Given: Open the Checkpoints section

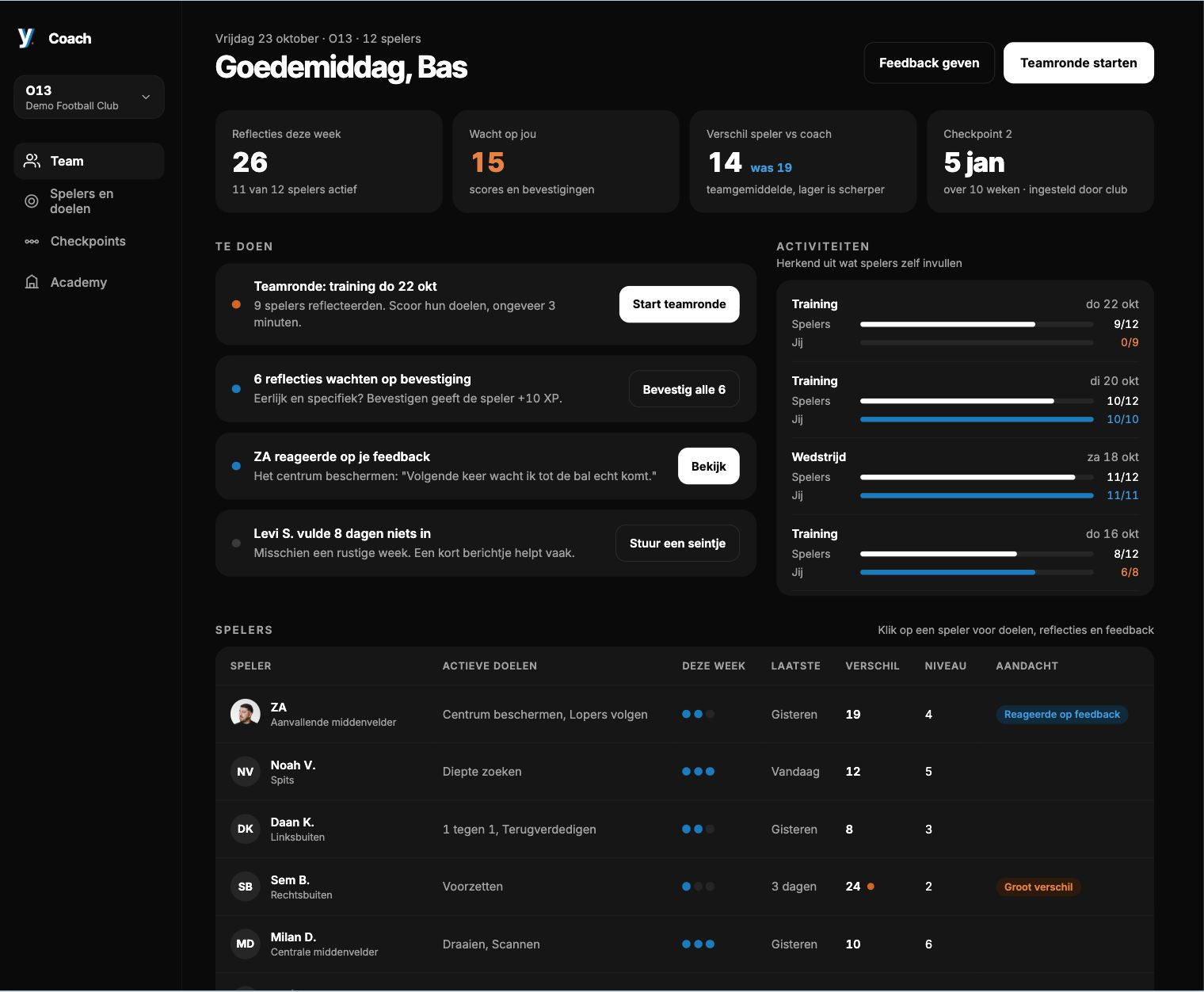Looking at the screenshot, I should [x=89, y=242].
